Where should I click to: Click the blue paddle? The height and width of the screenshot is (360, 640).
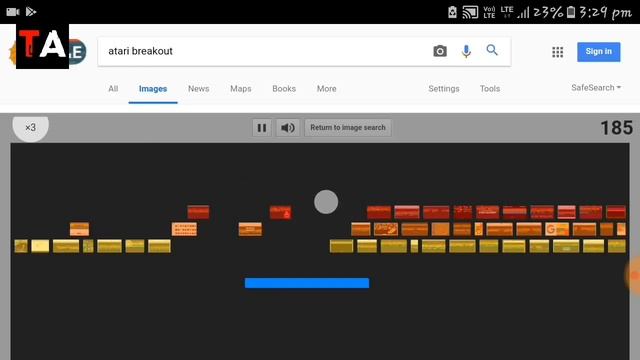click(307, 283)
